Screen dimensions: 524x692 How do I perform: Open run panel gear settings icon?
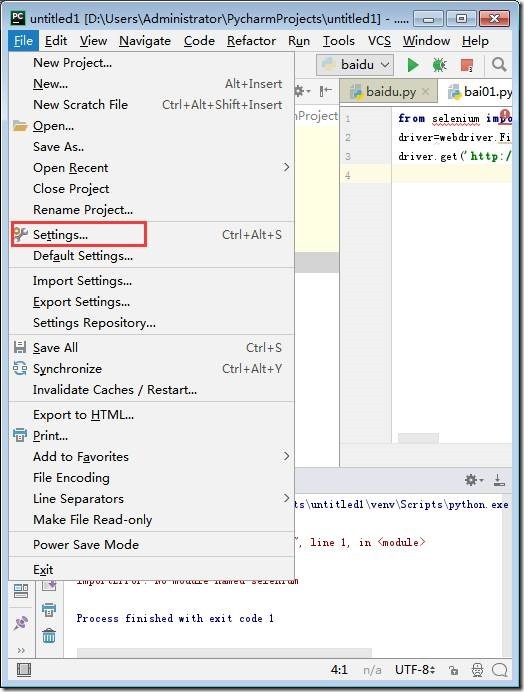click(x=474, y=480)
